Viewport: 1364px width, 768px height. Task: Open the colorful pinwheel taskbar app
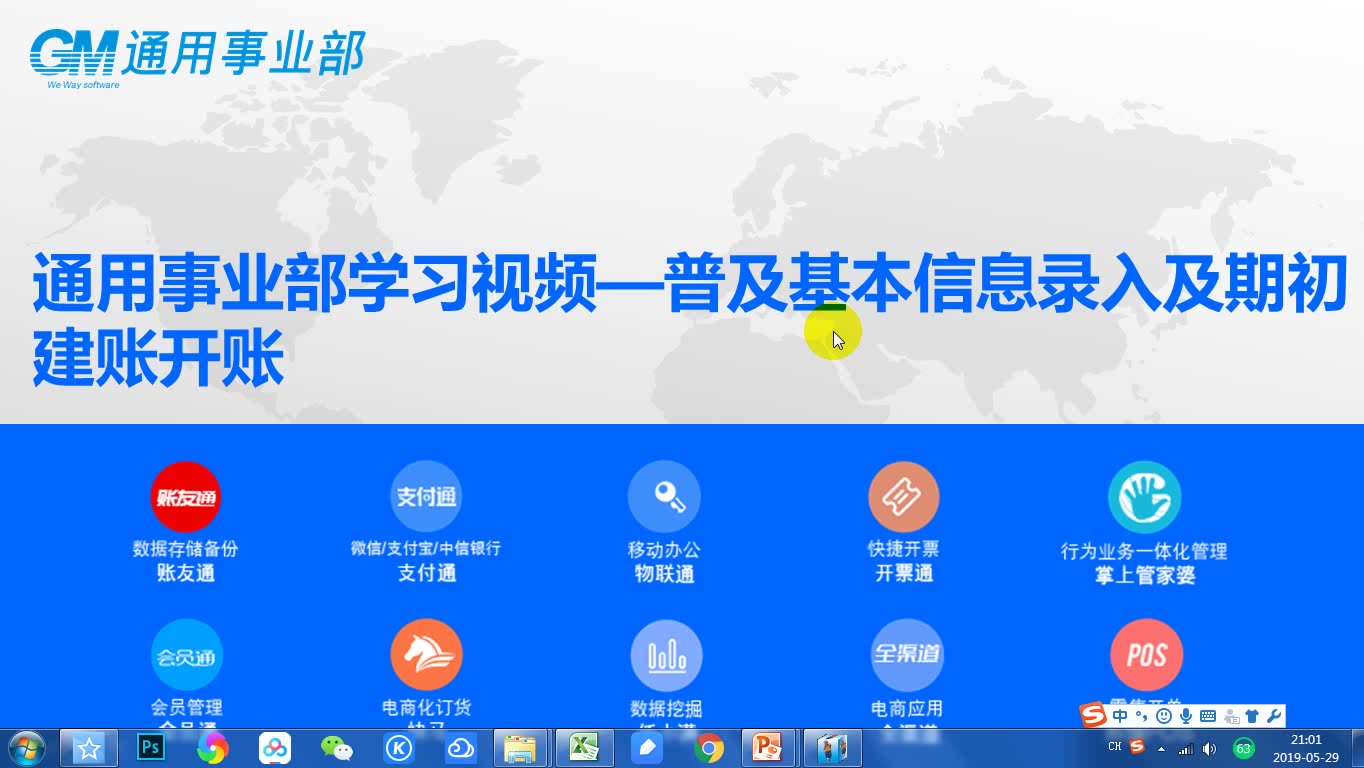[x=212, y=748]
